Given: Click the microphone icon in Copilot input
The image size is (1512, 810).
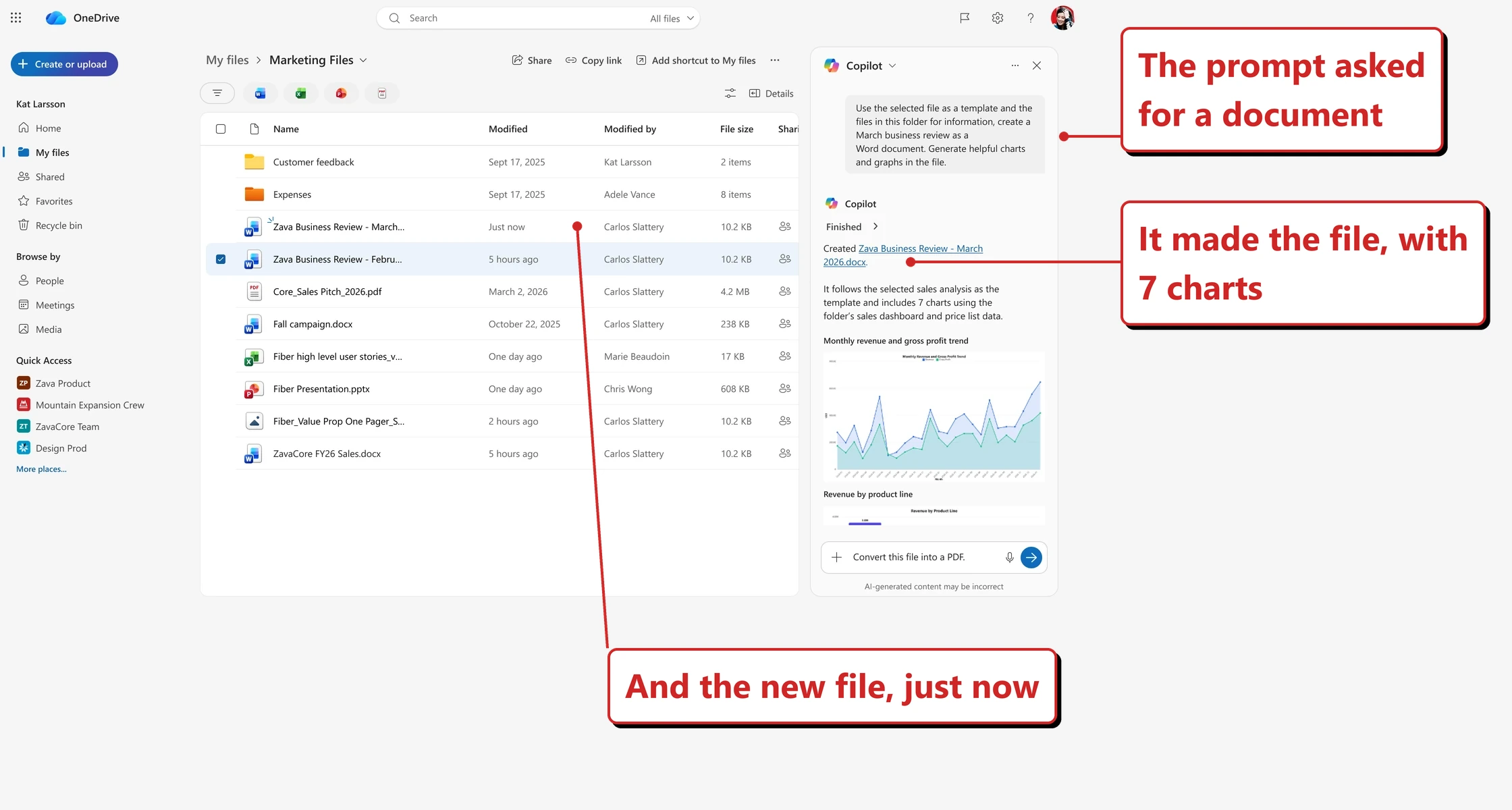Looking at the screenshot, I should point(1009,557).
